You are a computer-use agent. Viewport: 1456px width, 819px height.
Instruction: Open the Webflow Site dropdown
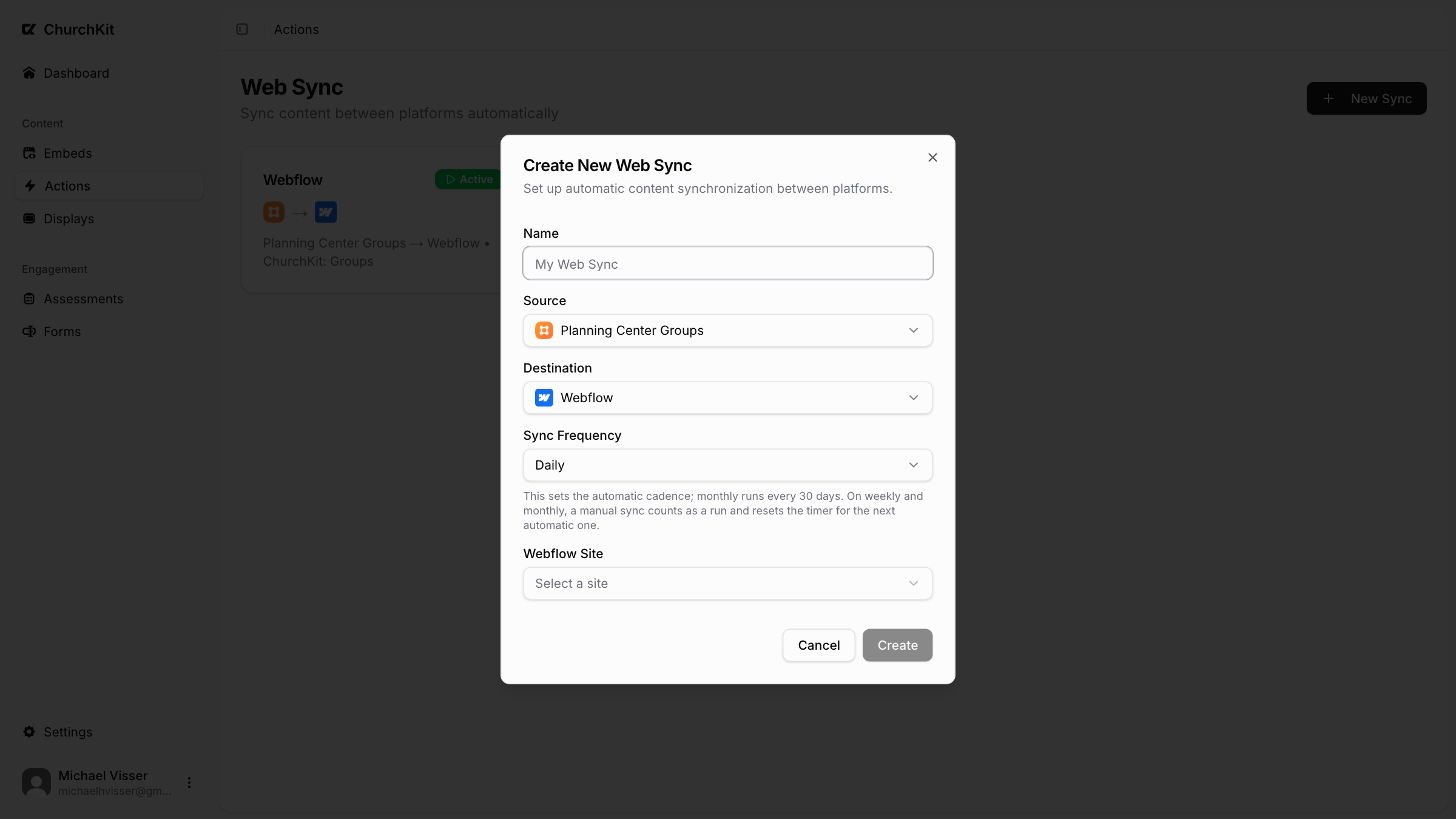tap(727, 584)
